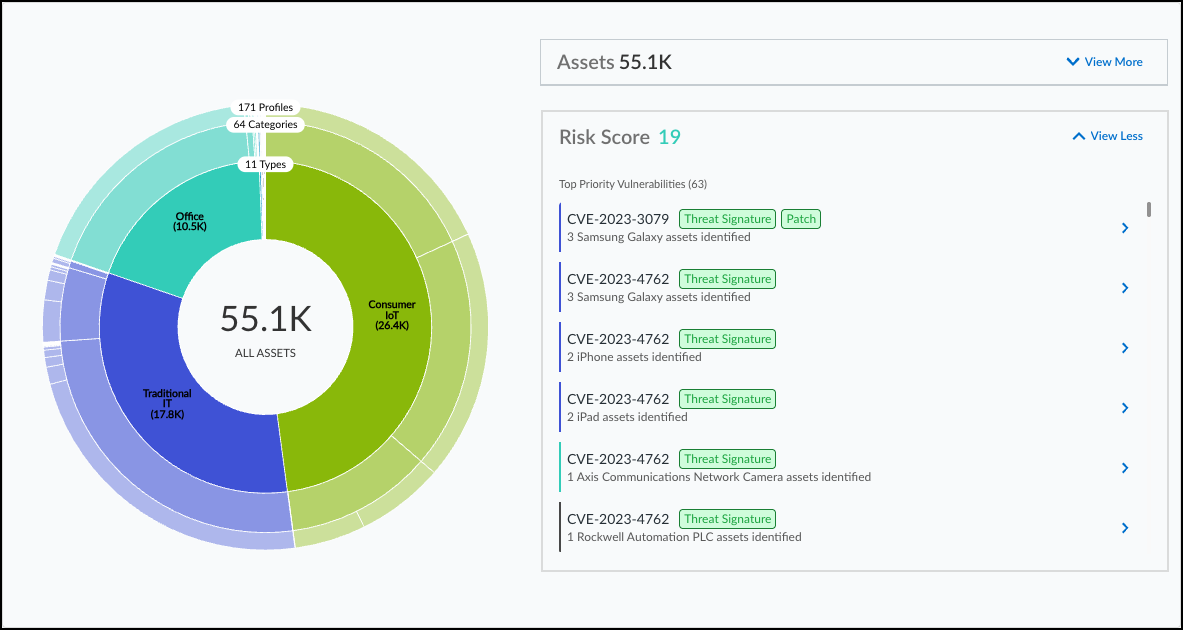Image resolution: width=1183 pixels, height=630 pixels.
Task: Click the 64 Categories ring label
Action: pos(265,125)
